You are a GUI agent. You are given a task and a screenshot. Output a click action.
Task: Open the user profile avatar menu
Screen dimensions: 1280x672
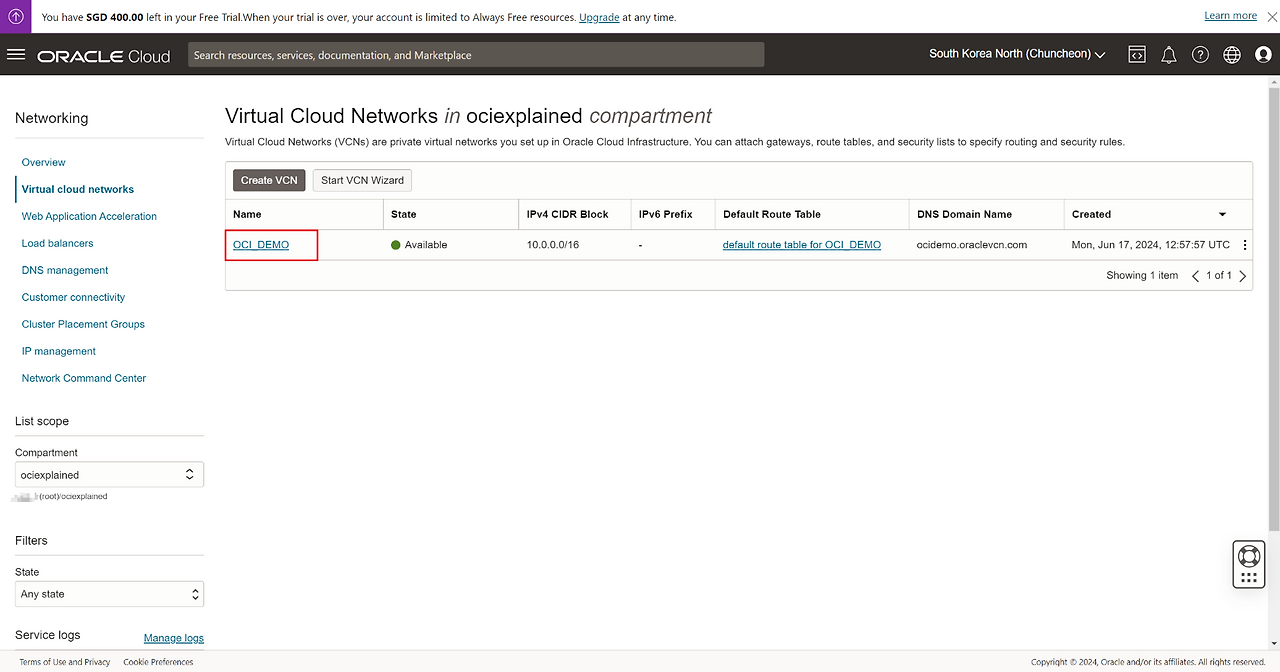point(1263,55)
